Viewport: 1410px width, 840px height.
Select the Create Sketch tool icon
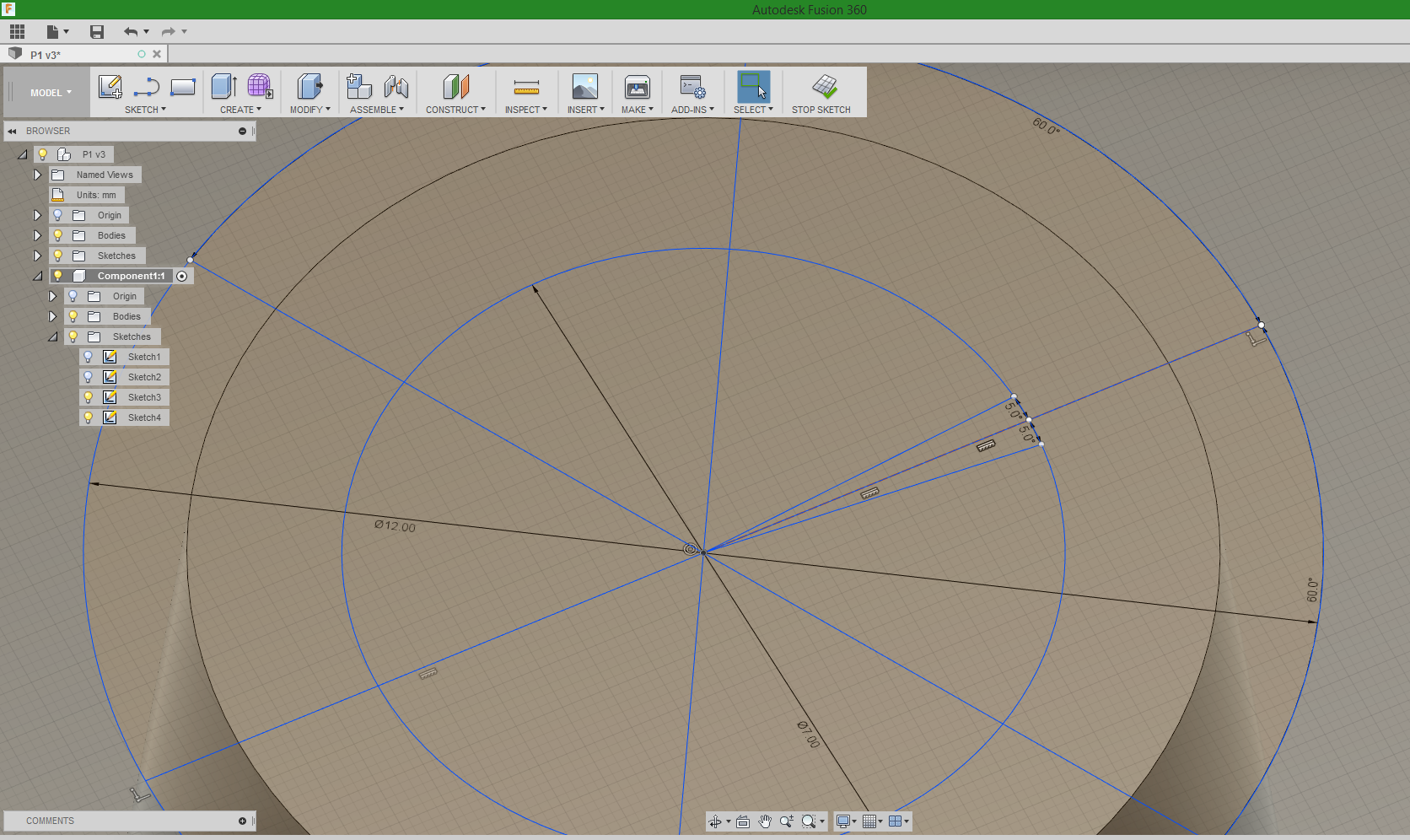(x=110, y=86)
